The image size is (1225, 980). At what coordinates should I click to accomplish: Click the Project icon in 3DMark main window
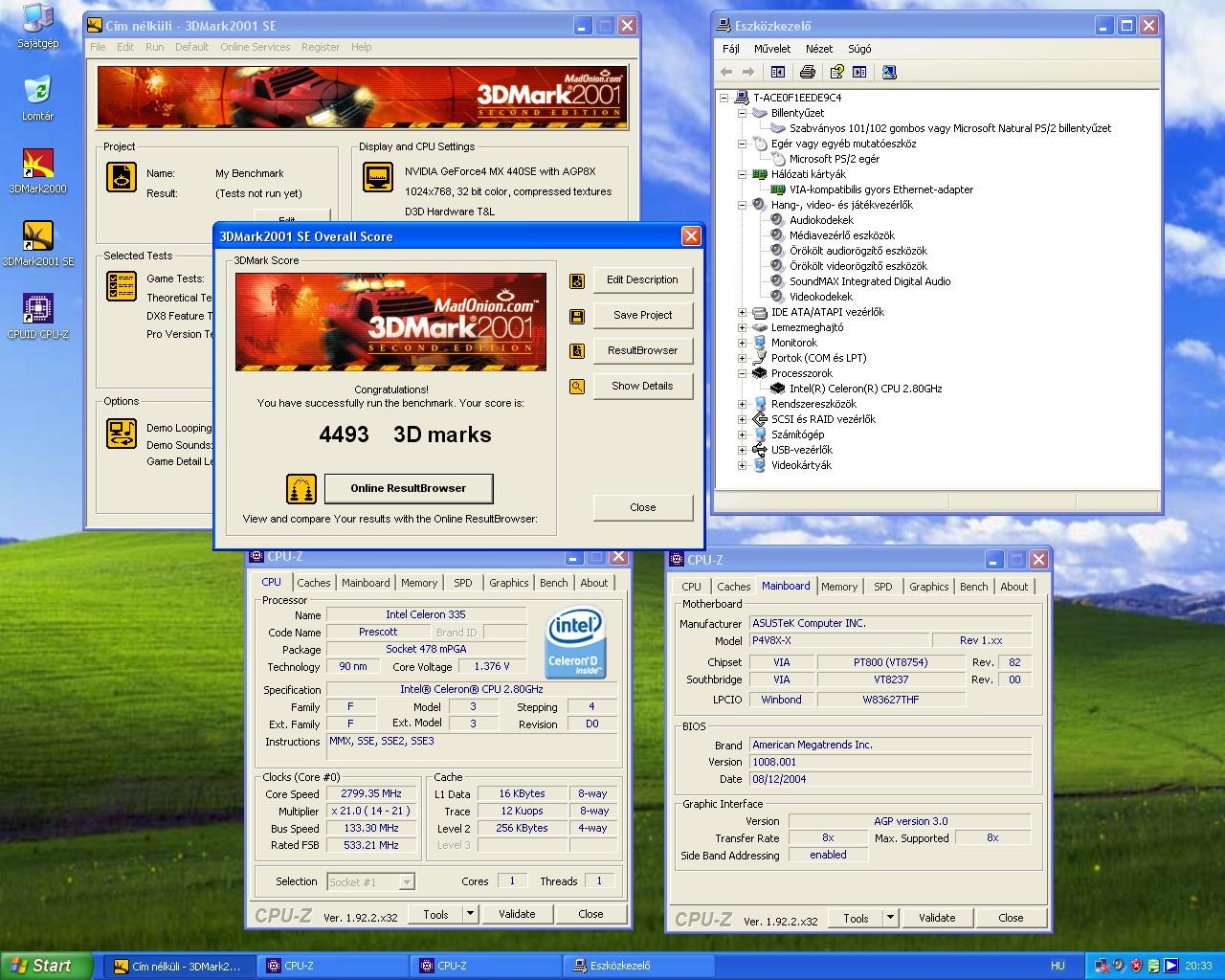point(122,177)
